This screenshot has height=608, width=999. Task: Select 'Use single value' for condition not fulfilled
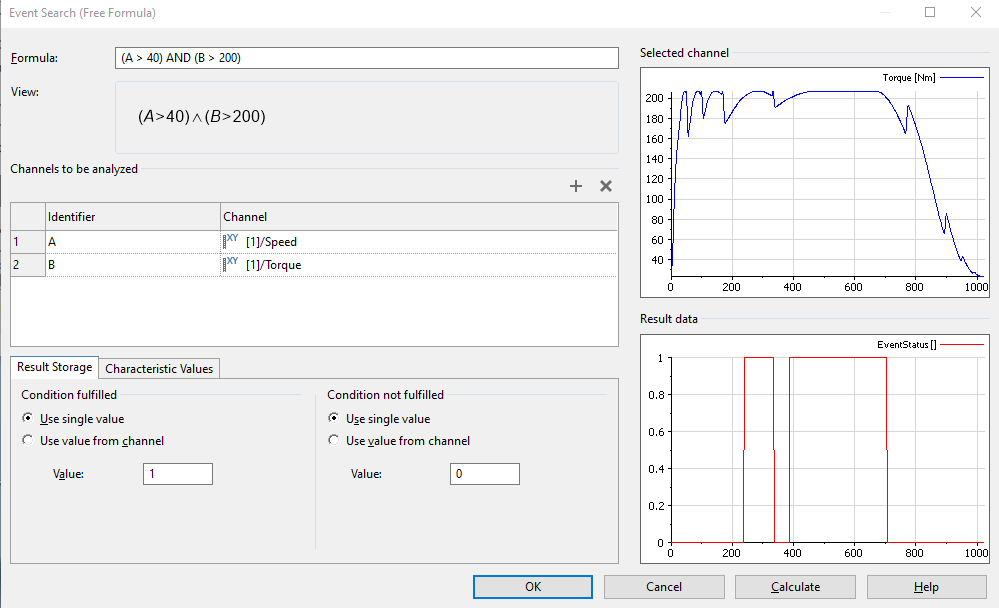point(334,419)
